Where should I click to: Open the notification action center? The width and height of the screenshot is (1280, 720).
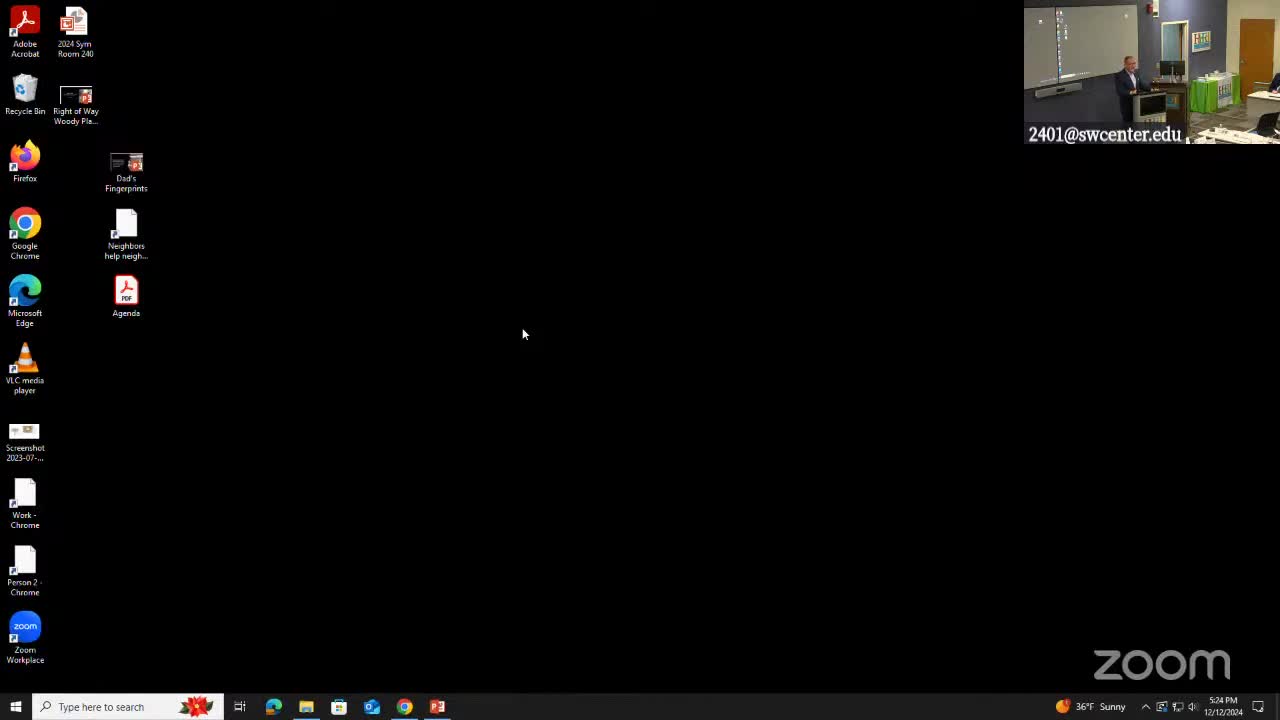point(1258,707)
